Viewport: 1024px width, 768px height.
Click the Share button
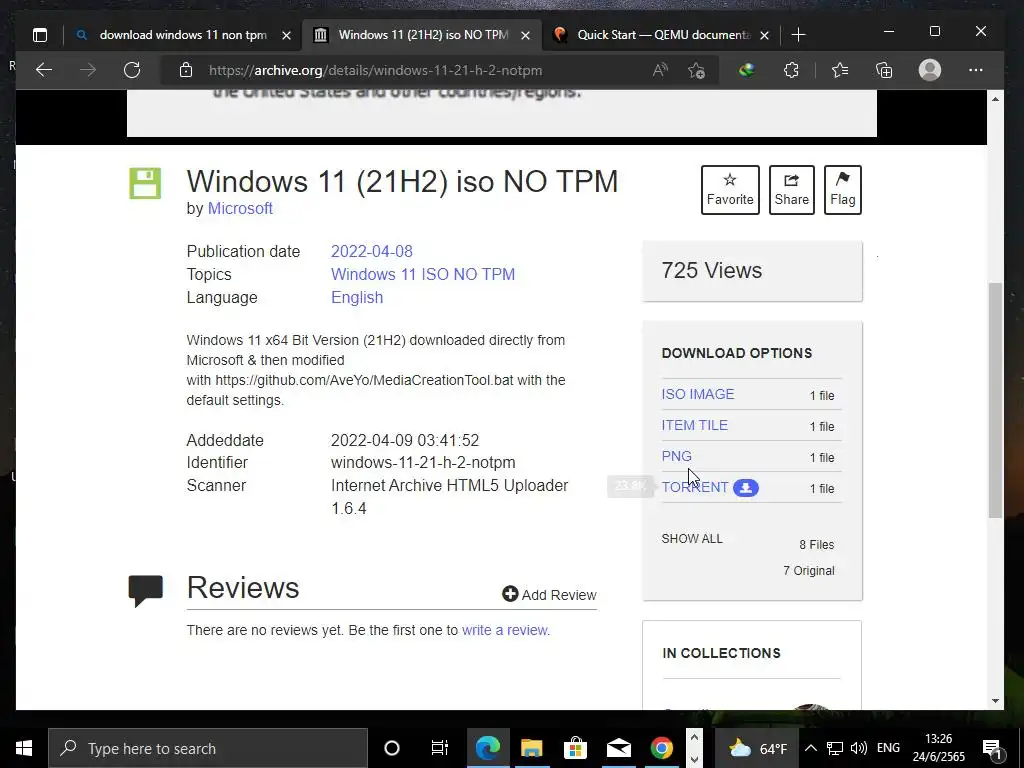[x=792, y=190]
